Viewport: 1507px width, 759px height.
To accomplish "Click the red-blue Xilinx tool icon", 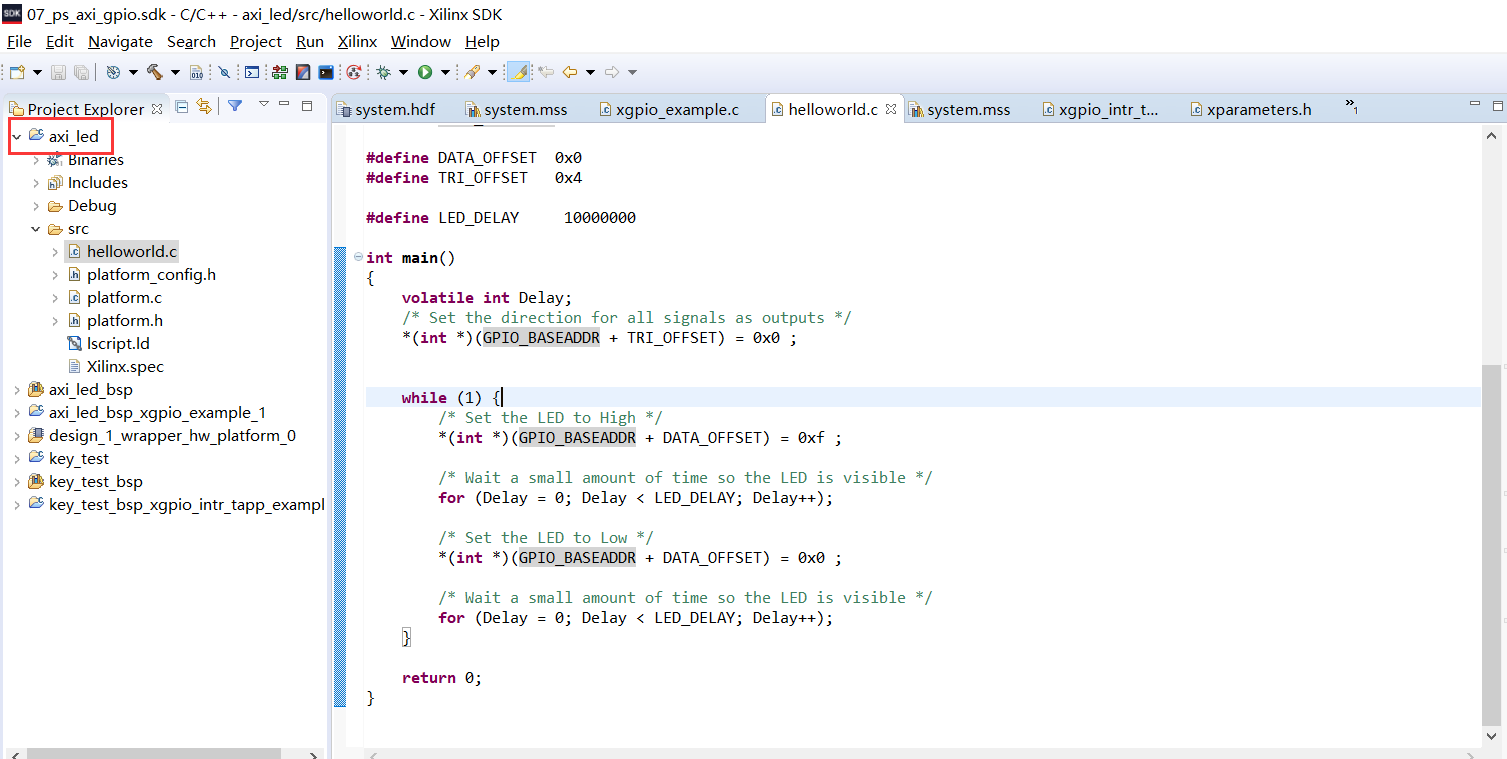I will tap(302, 72).
